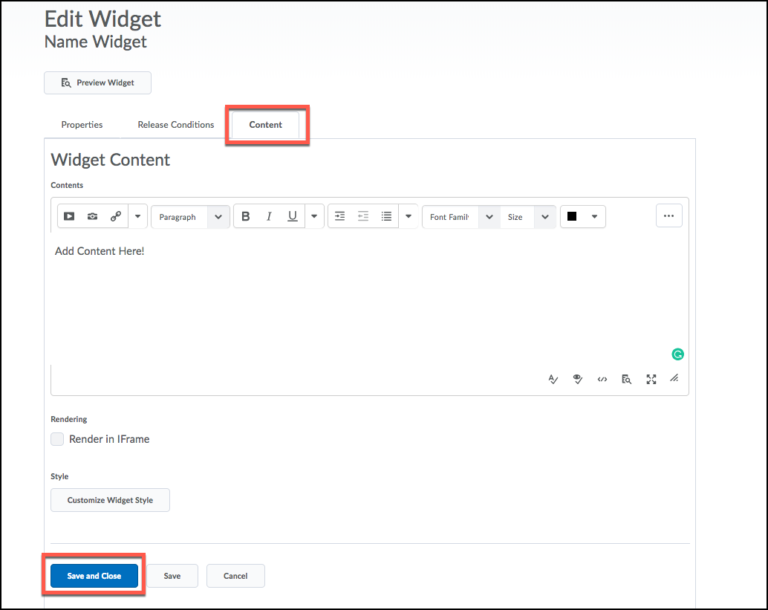Click the black text color swatch
Viewport: 768px width, 610px height.
[572, 217]
